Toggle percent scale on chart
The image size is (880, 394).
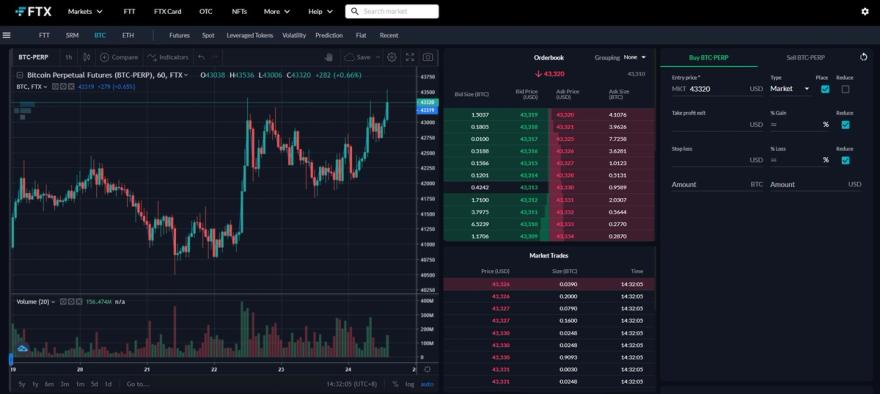point(395,384)
